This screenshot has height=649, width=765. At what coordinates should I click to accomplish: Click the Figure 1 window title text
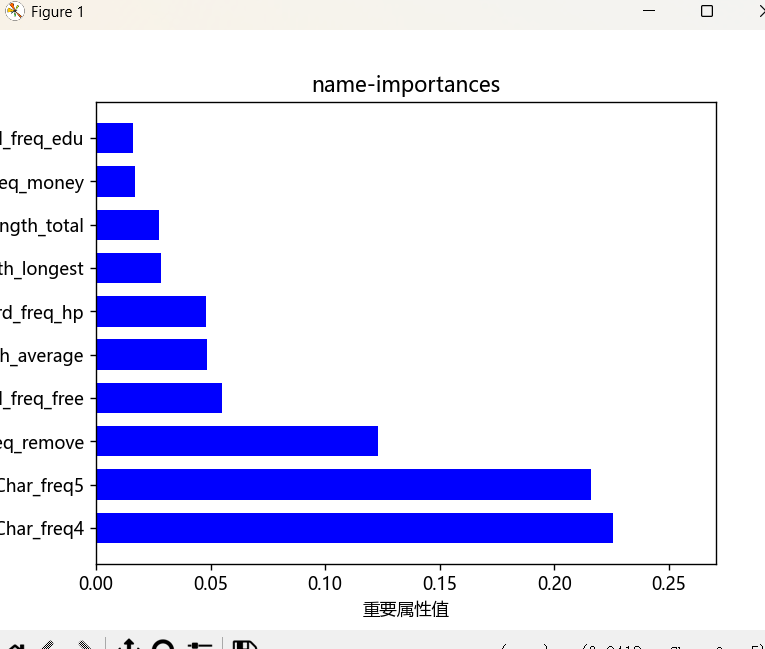pos(58,12)
